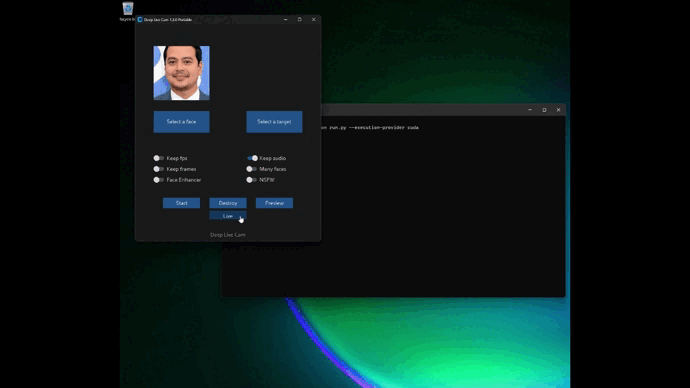Turn on the Many faces switch

[251, 169]
